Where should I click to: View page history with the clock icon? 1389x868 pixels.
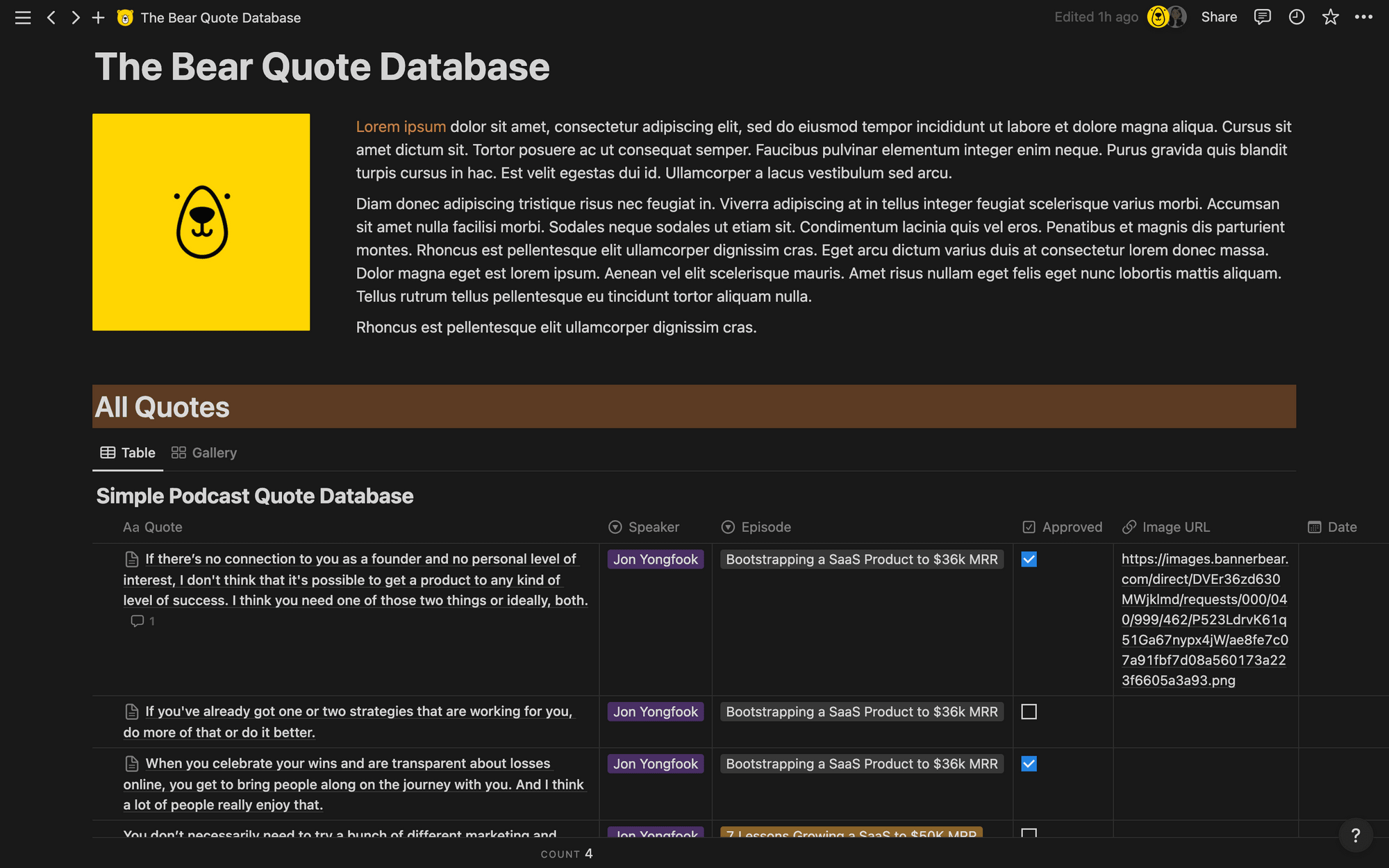tap(1296, 17)
